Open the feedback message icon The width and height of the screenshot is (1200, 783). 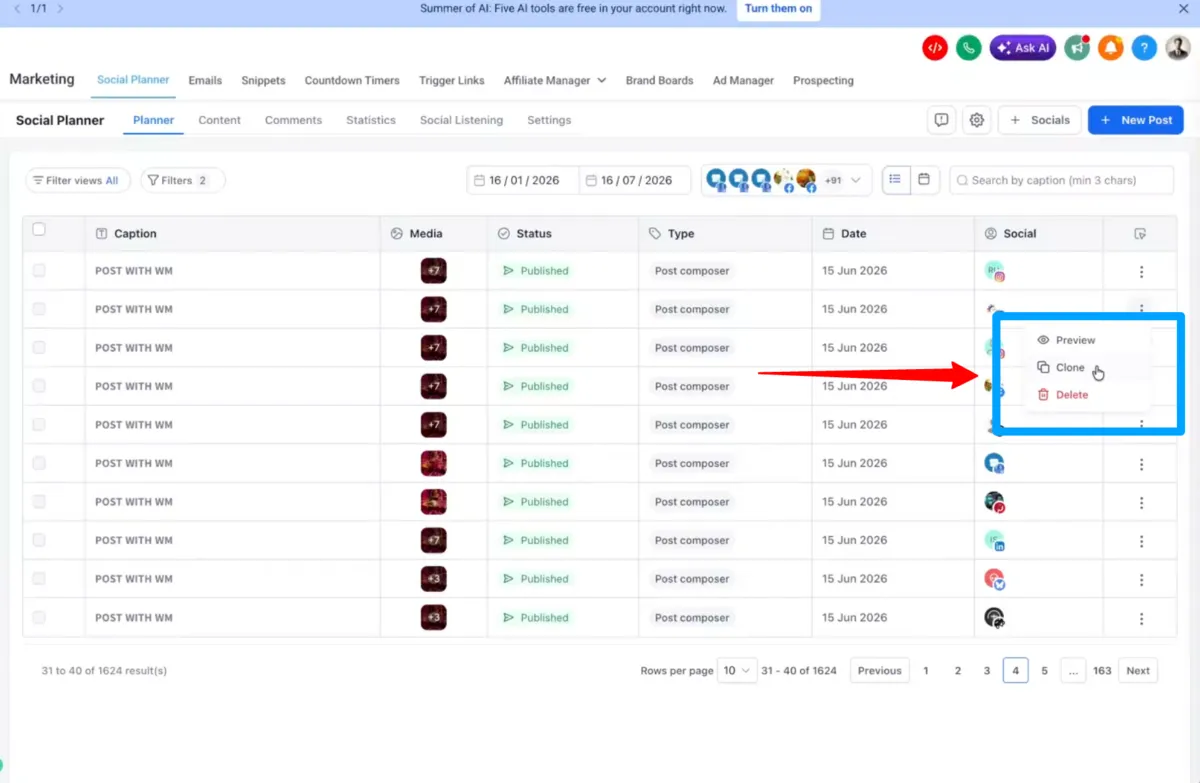tap(941, 120)
